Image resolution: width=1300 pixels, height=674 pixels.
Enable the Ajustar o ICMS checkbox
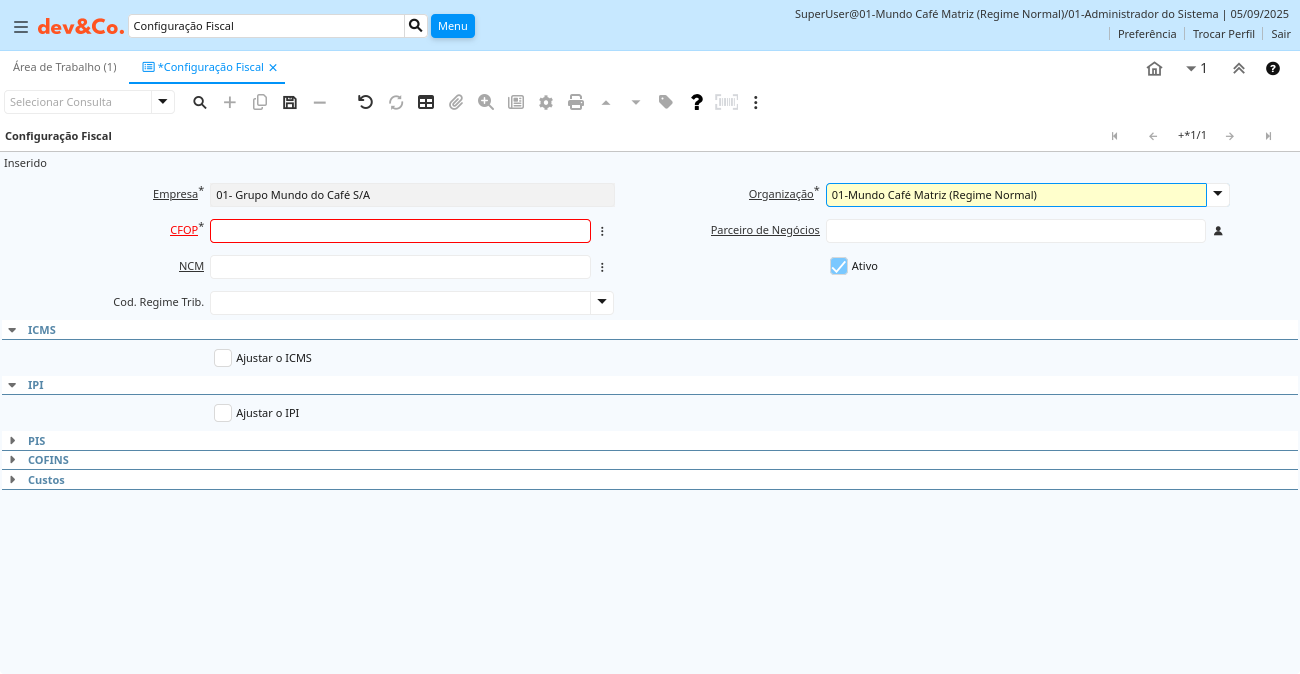click(223, 358)
